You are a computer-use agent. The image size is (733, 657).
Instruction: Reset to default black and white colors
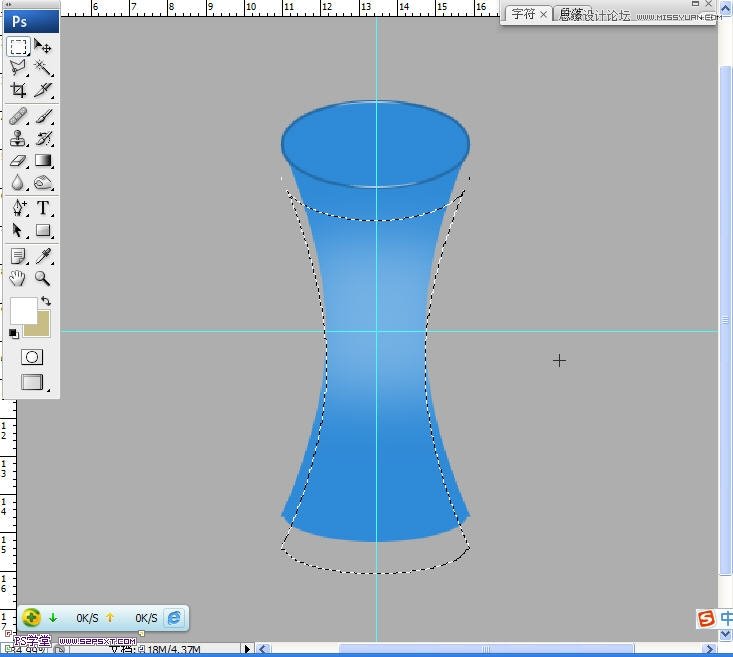tap(14, 333)
